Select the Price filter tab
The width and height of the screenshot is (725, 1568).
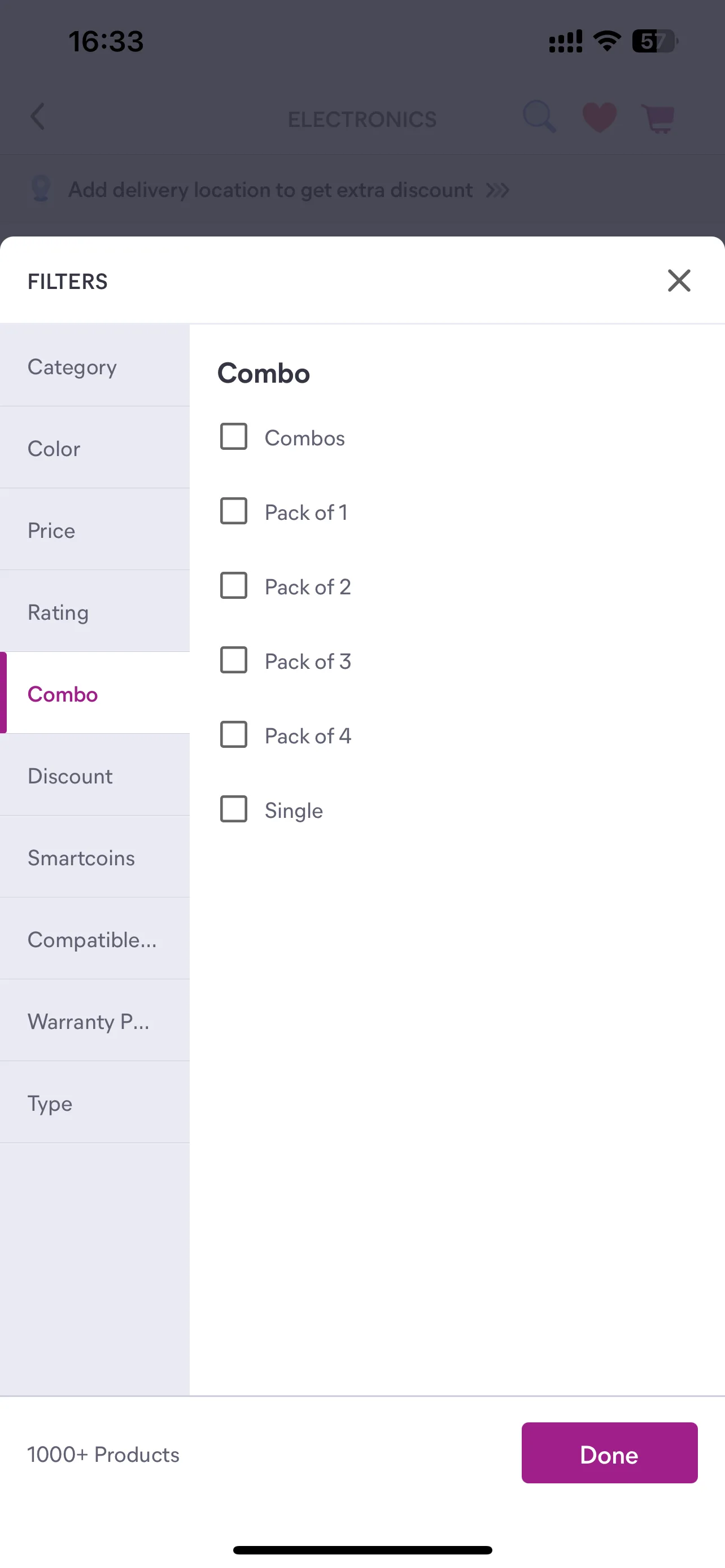[95, 529]
